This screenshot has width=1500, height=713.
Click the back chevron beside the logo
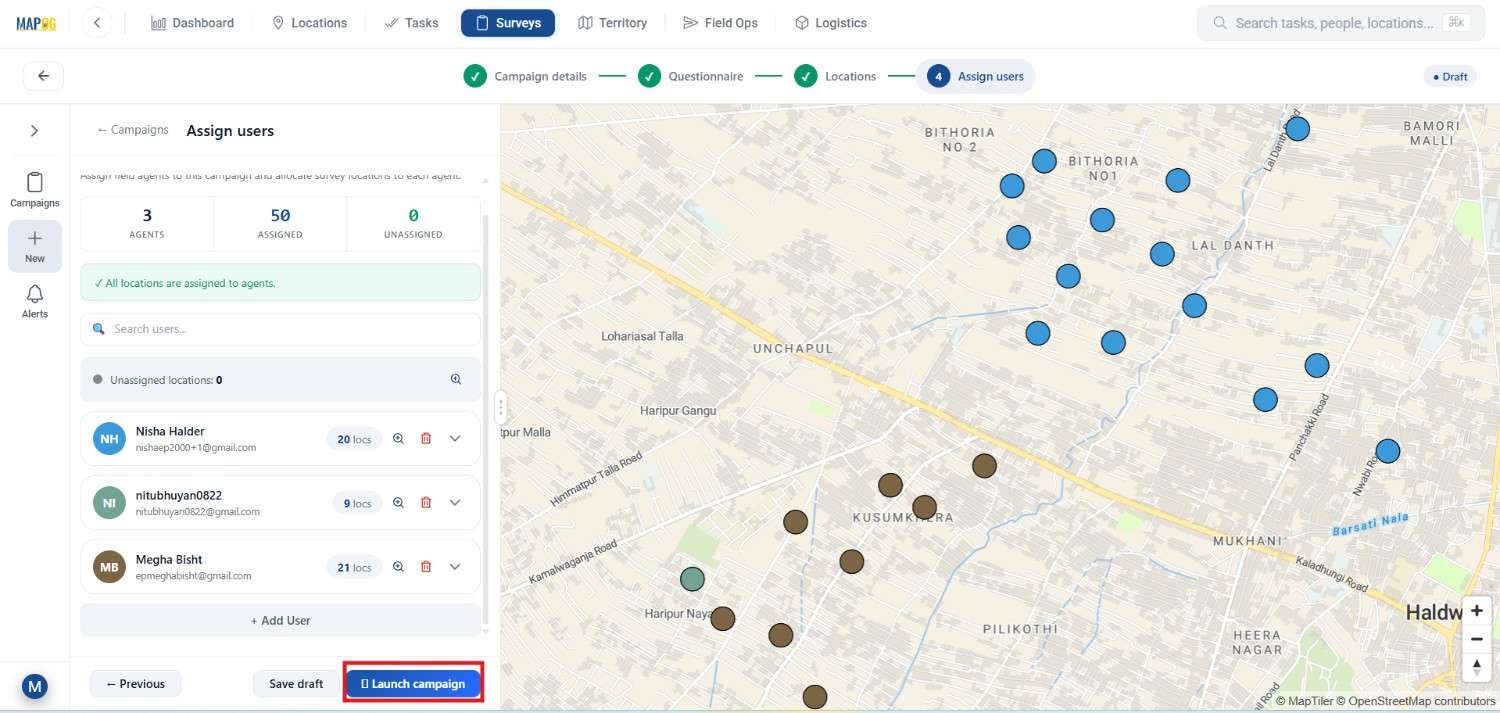click(97, 23)
